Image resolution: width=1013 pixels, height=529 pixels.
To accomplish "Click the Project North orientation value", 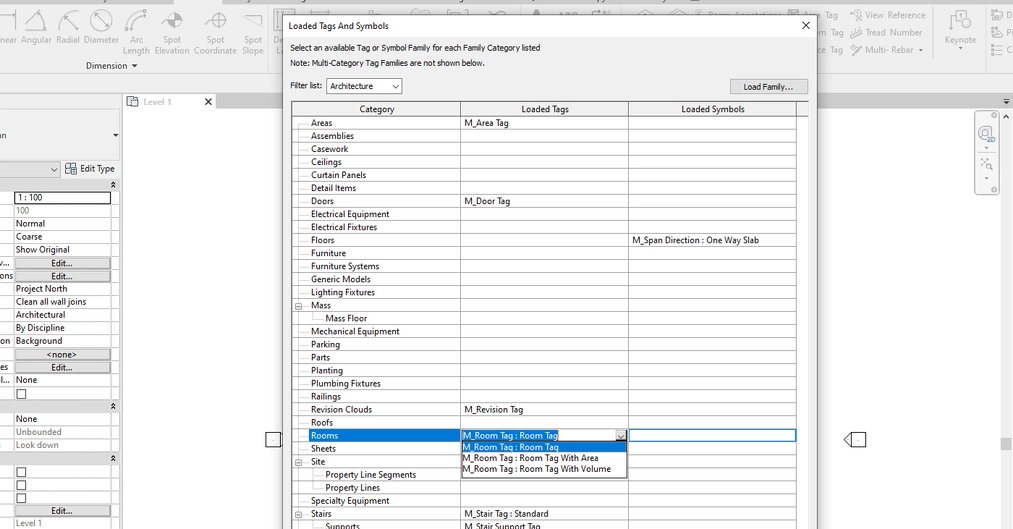I will pos(63,289).
